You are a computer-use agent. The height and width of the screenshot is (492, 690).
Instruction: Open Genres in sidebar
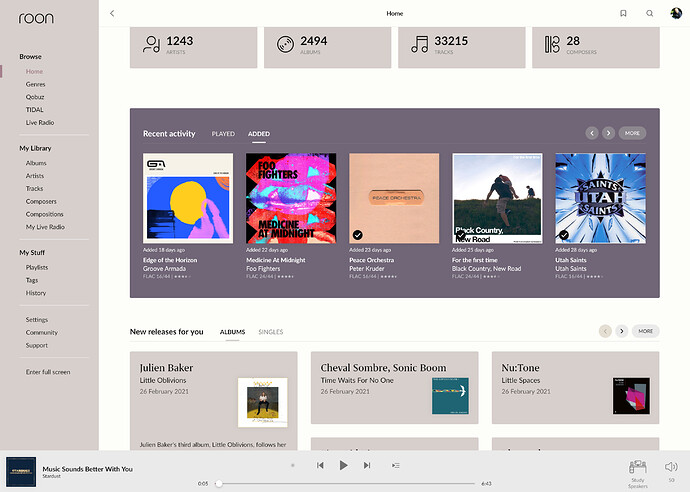pyautogui.click(x=35, y=84)
